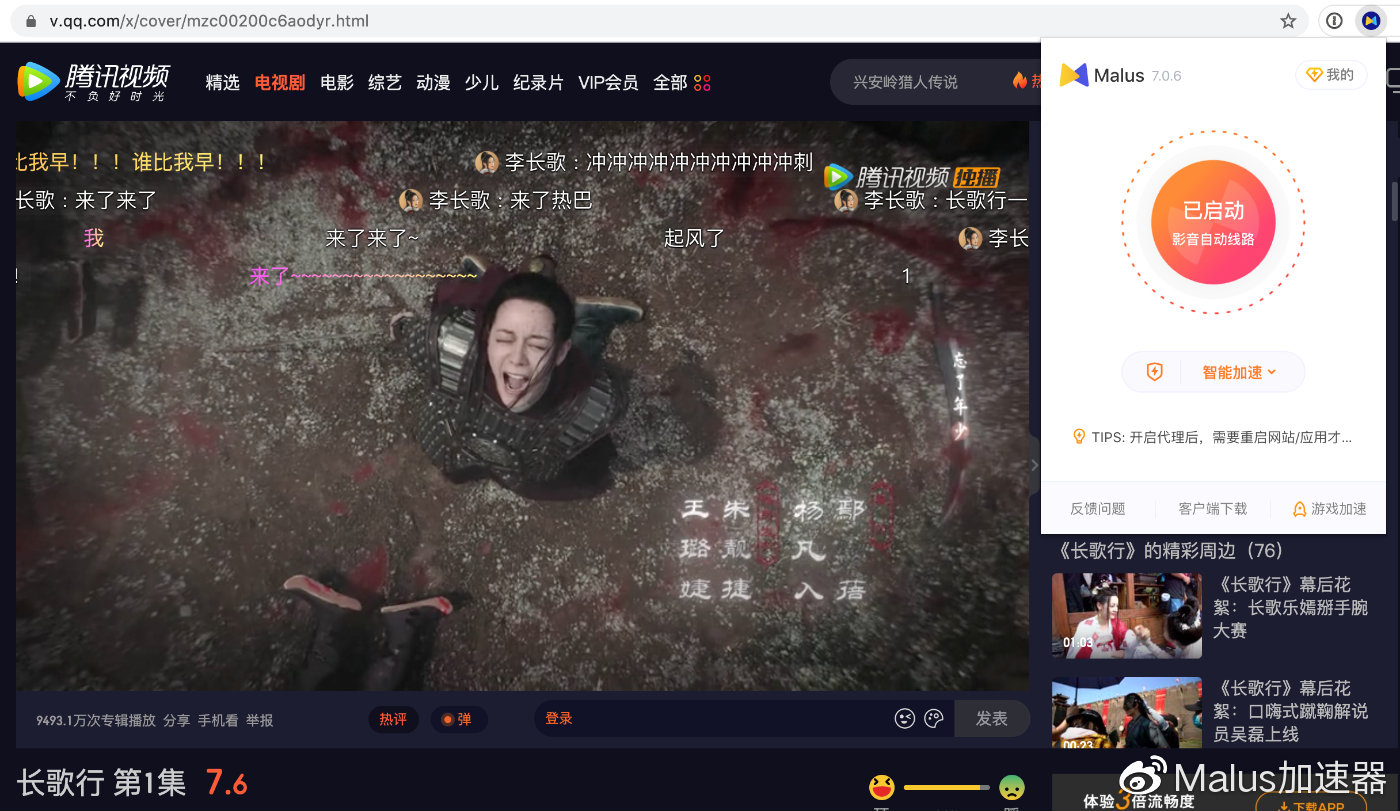Click the lock icon in address bar
The image size is (1400, 811).
pyautogui.click(x=32, y=21)
